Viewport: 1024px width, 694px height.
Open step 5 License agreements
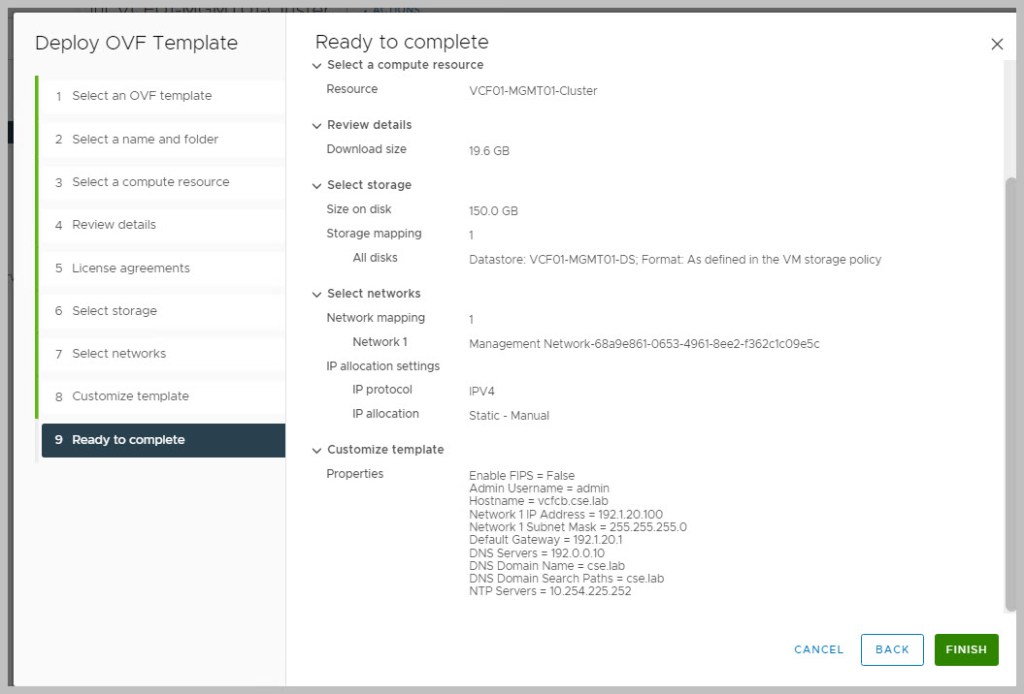click(x=130, y=268)
